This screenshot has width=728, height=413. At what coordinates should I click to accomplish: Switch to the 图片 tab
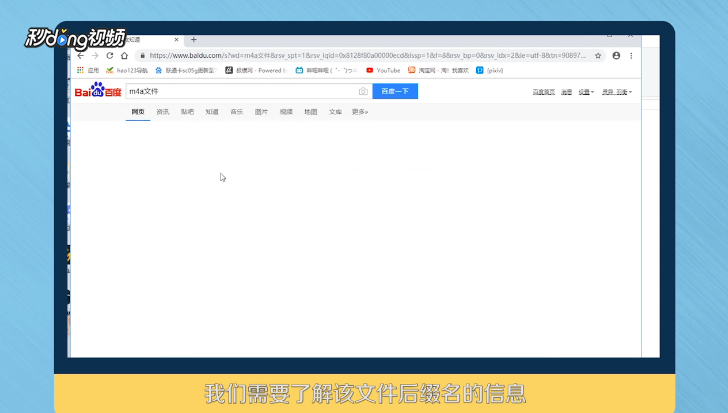[261, 112]
